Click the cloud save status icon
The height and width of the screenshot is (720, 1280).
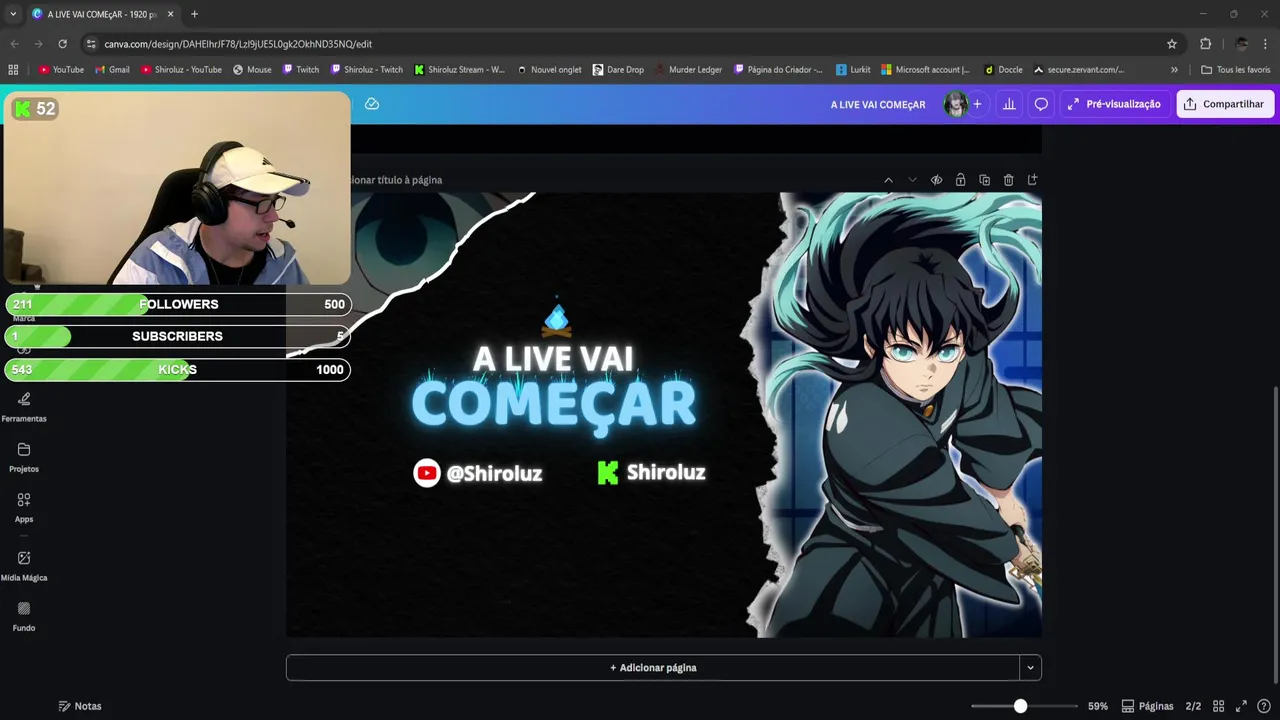click(x=372, y=104)
